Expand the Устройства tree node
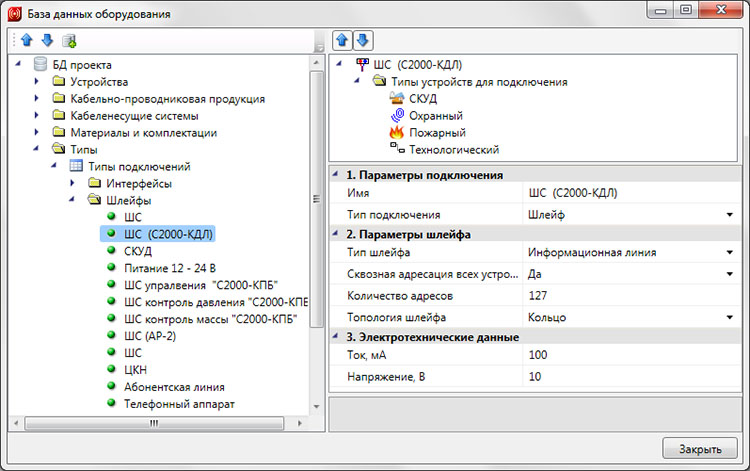Viewport: 750px width, 471px height. click(36, 81)
